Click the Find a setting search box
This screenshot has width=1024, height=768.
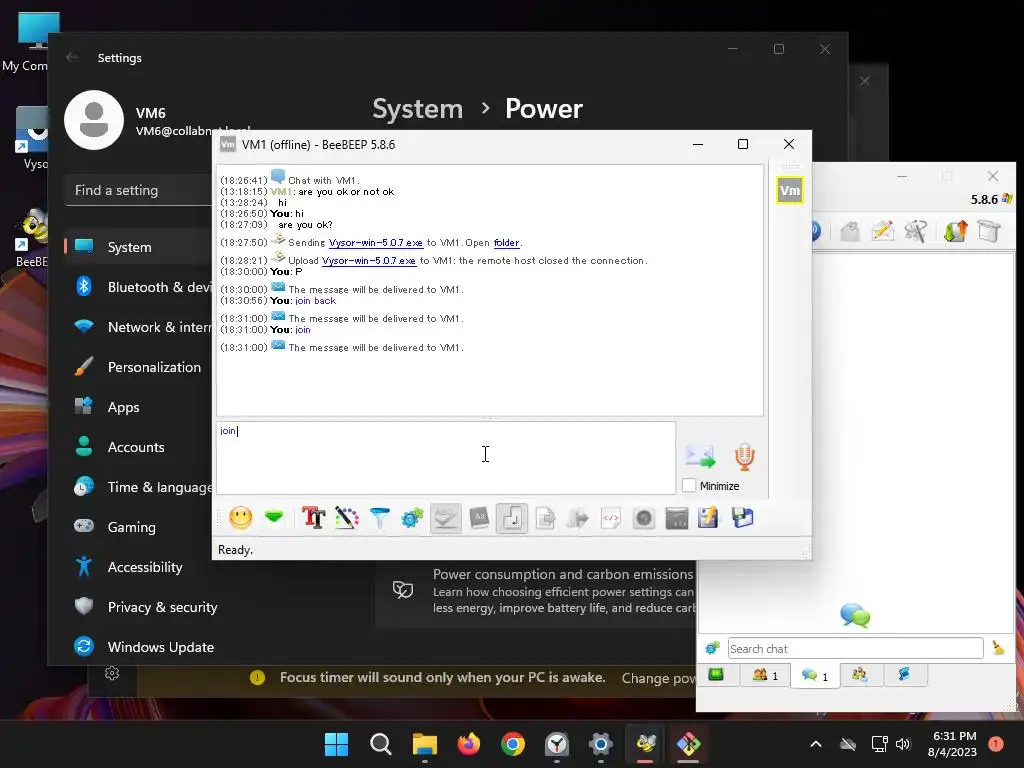tap(140, 190)
